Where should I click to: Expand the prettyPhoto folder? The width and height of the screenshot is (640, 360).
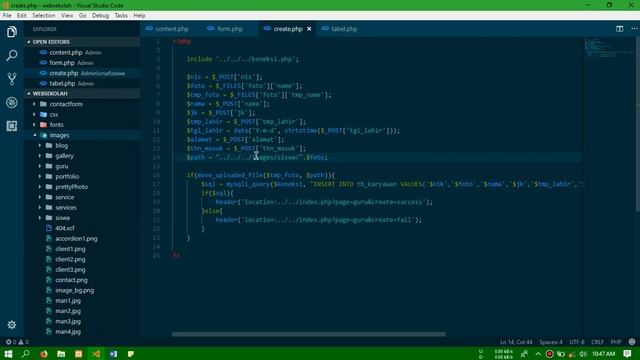[x=40, y=187]
